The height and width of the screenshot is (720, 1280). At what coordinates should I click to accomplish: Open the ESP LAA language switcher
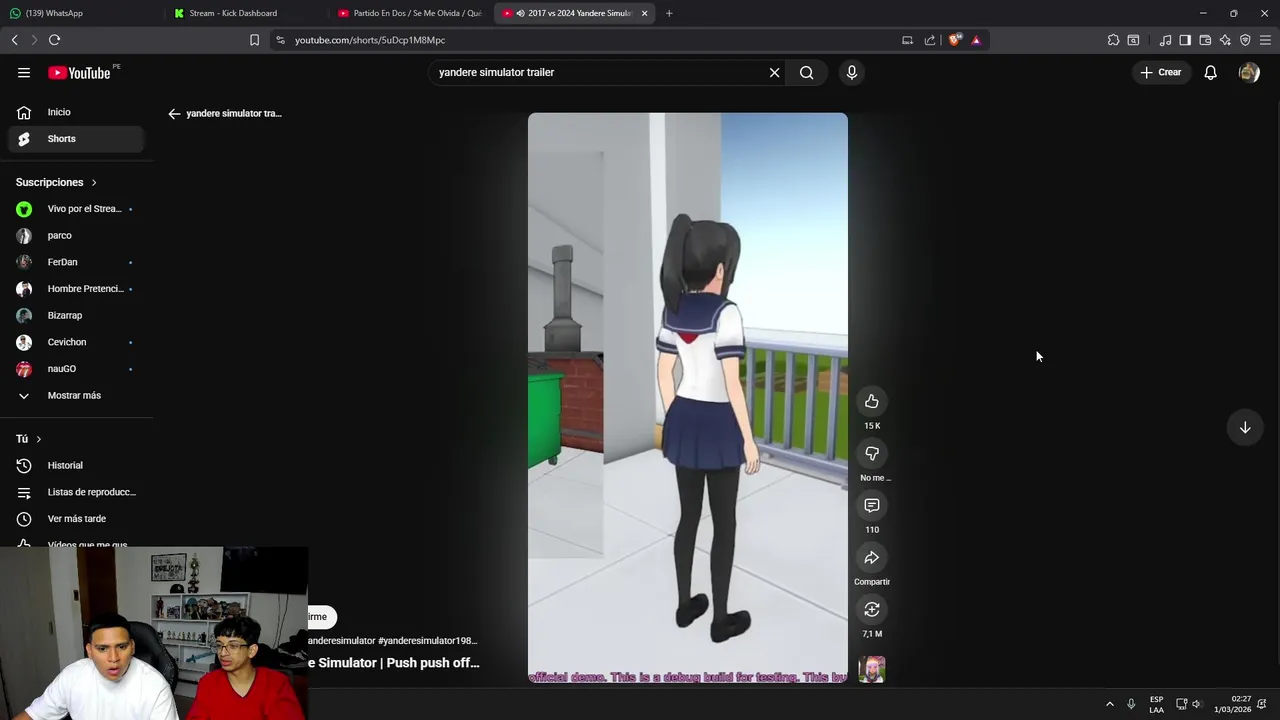(1156, 704)
